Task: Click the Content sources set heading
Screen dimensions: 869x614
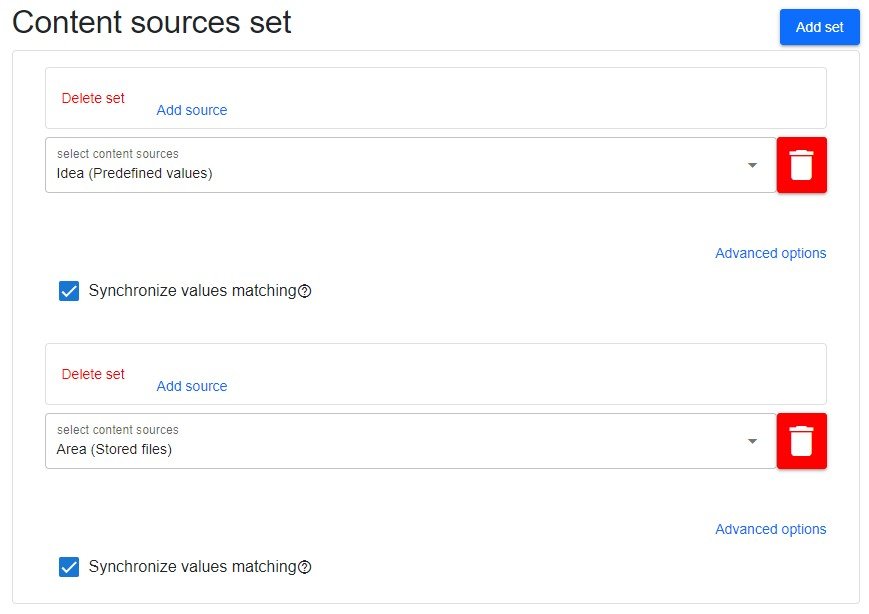Action: click(x=152, y=23)
